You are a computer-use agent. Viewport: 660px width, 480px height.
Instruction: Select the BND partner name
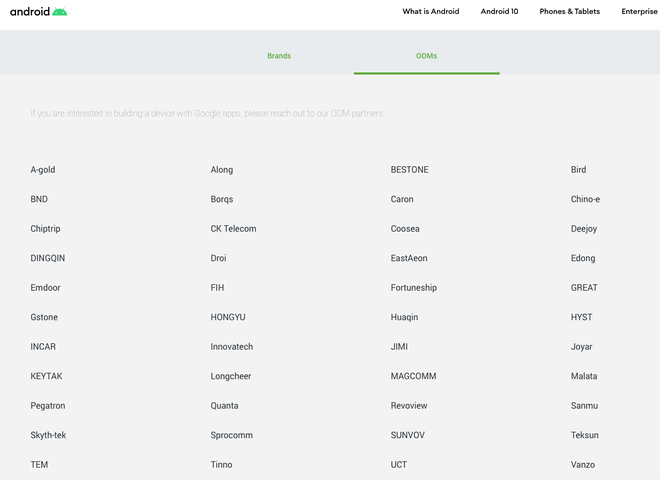(39, 199)
